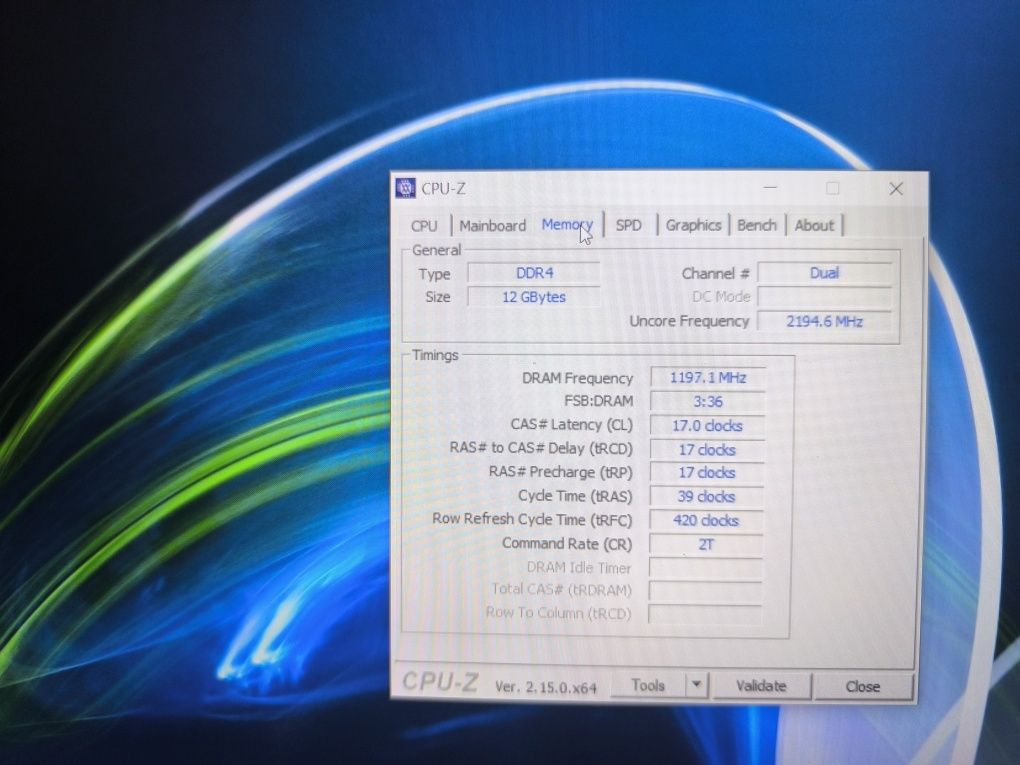Select the Memory tab
Image resolution: width=1020 pixels, height=765 pixels.
[x=567, y=224]
